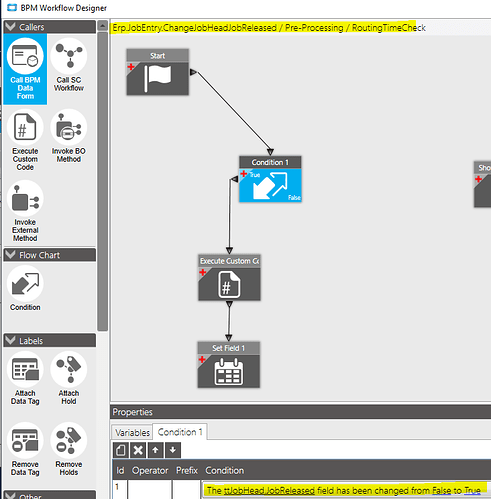The height and width of the screenshot is (499, 491).
Task: Collapse the Labels section
Action: click(11, 340)
